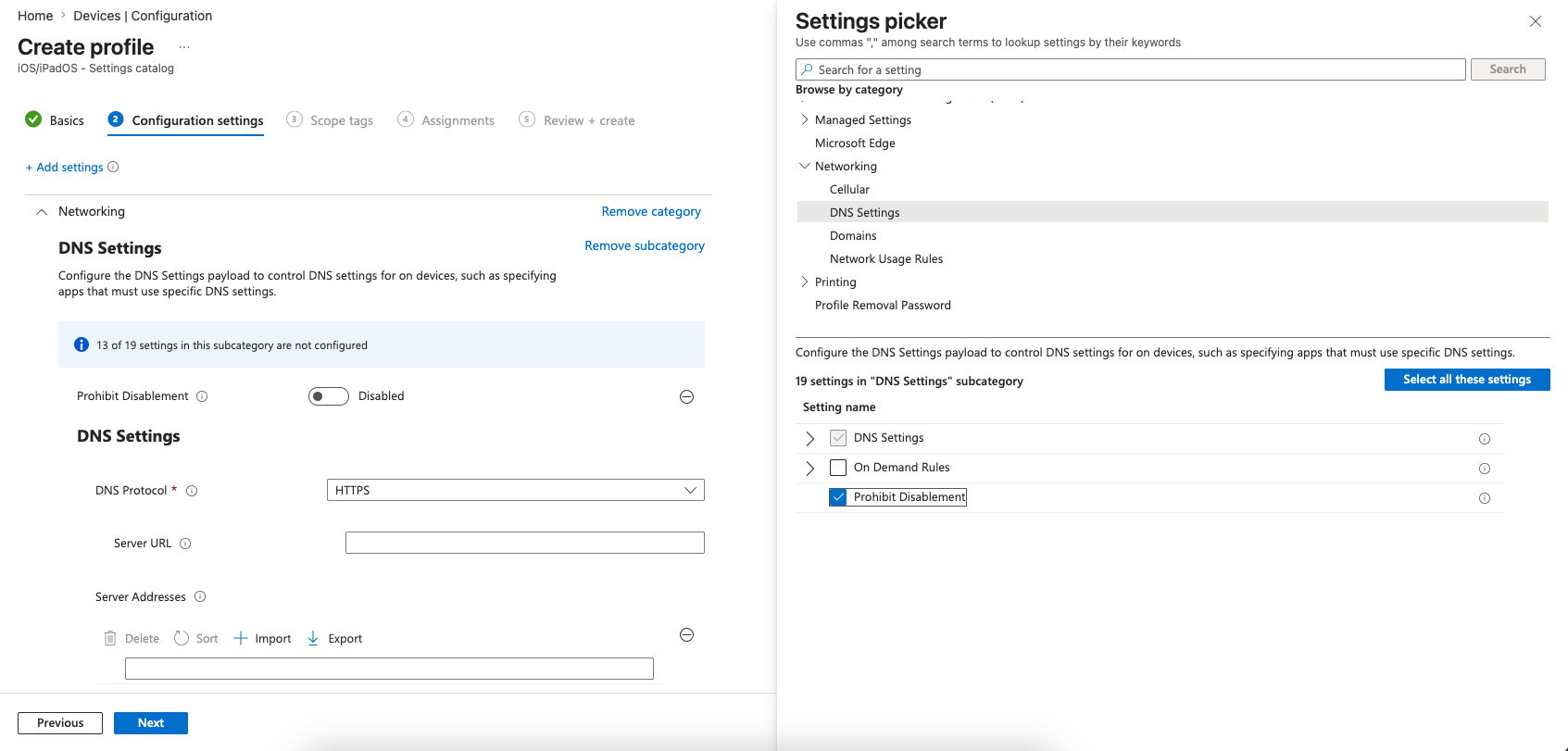View info for Prohibit Disablement picker row

1485,498
